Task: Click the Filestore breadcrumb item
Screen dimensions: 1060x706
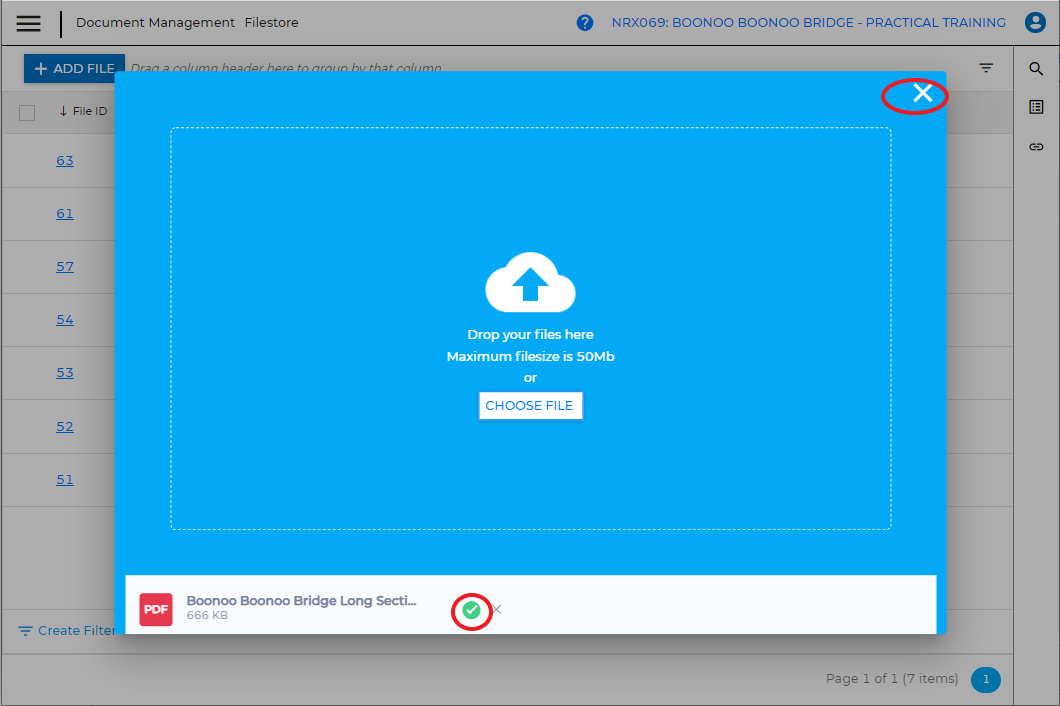Action: (x=271, y=23)
